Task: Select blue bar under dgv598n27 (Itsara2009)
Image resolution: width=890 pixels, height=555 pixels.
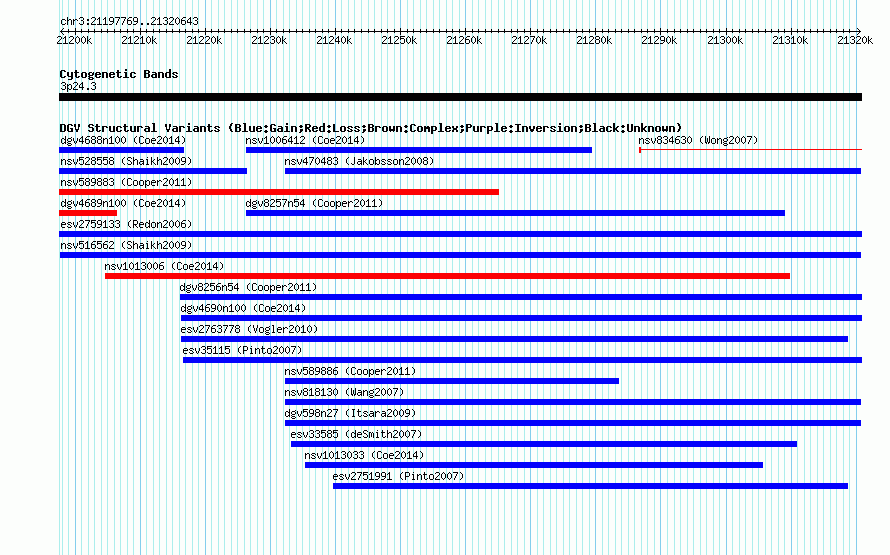Action: click(573, 423)
